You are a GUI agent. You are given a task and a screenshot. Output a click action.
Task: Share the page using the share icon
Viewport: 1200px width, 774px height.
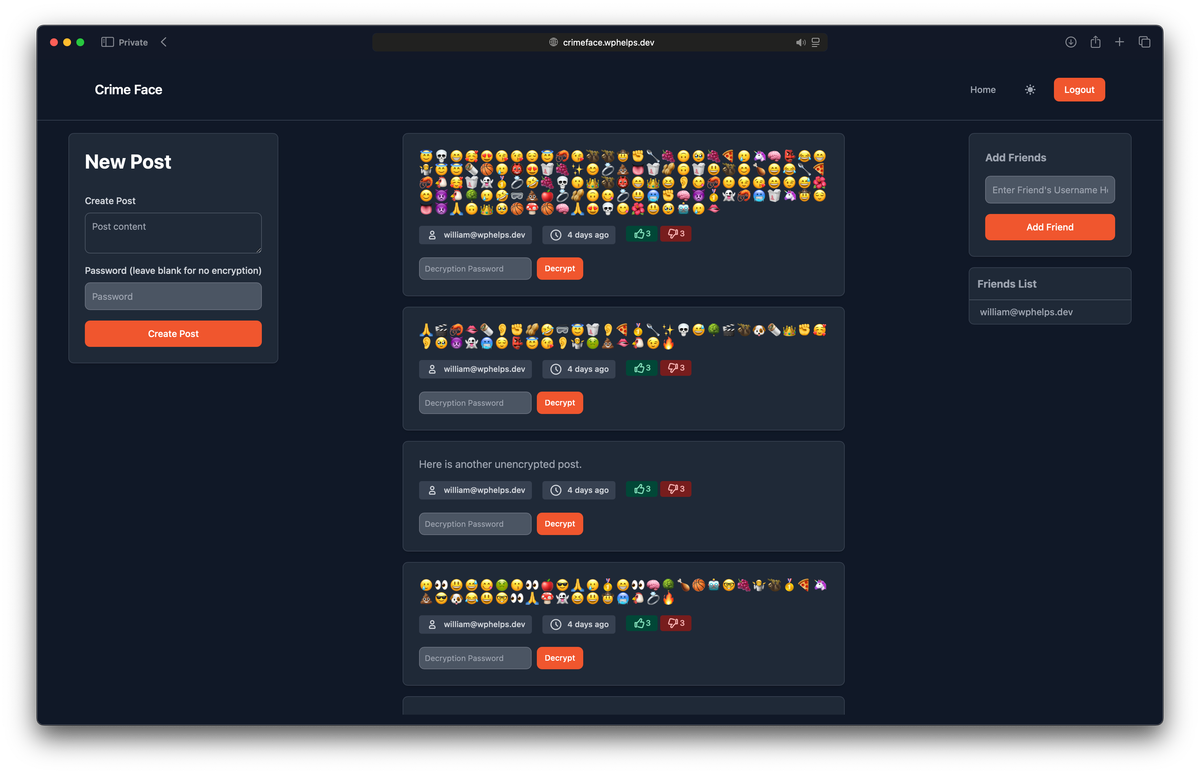[x=1095, y=42]
